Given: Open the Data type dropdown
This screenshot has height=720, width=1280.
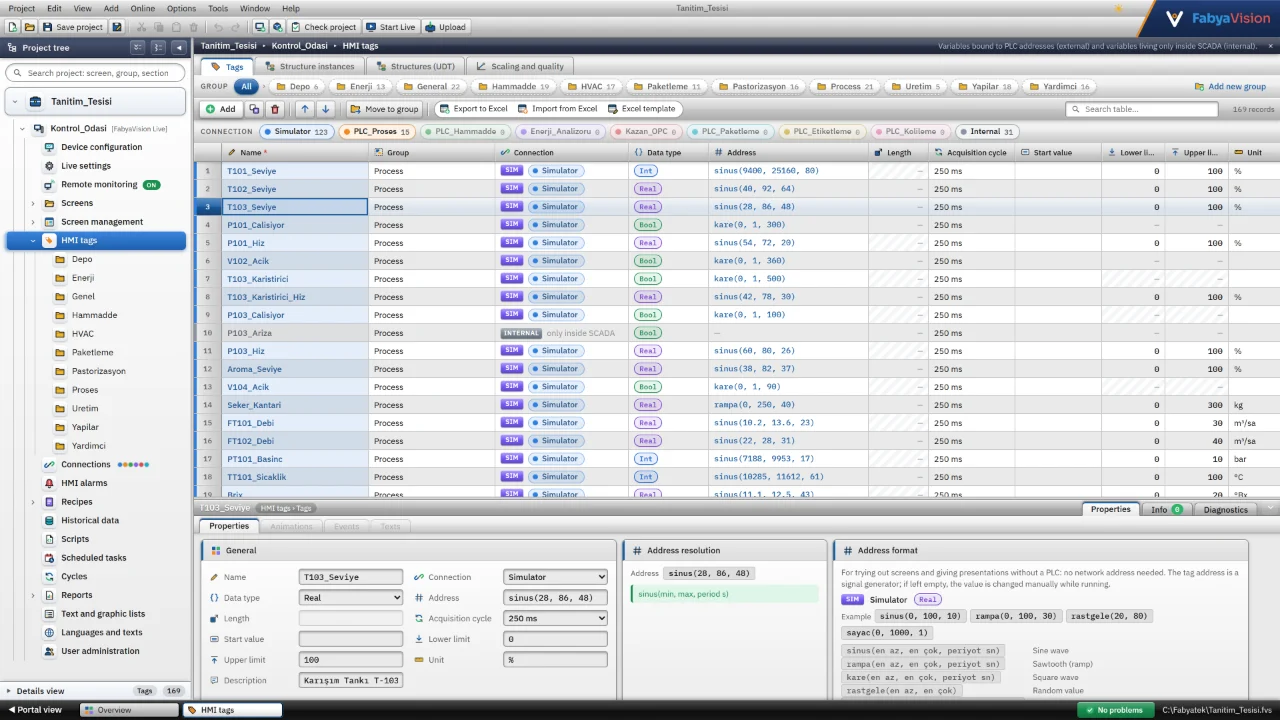Looking at the screenshot, I should 351,598.
